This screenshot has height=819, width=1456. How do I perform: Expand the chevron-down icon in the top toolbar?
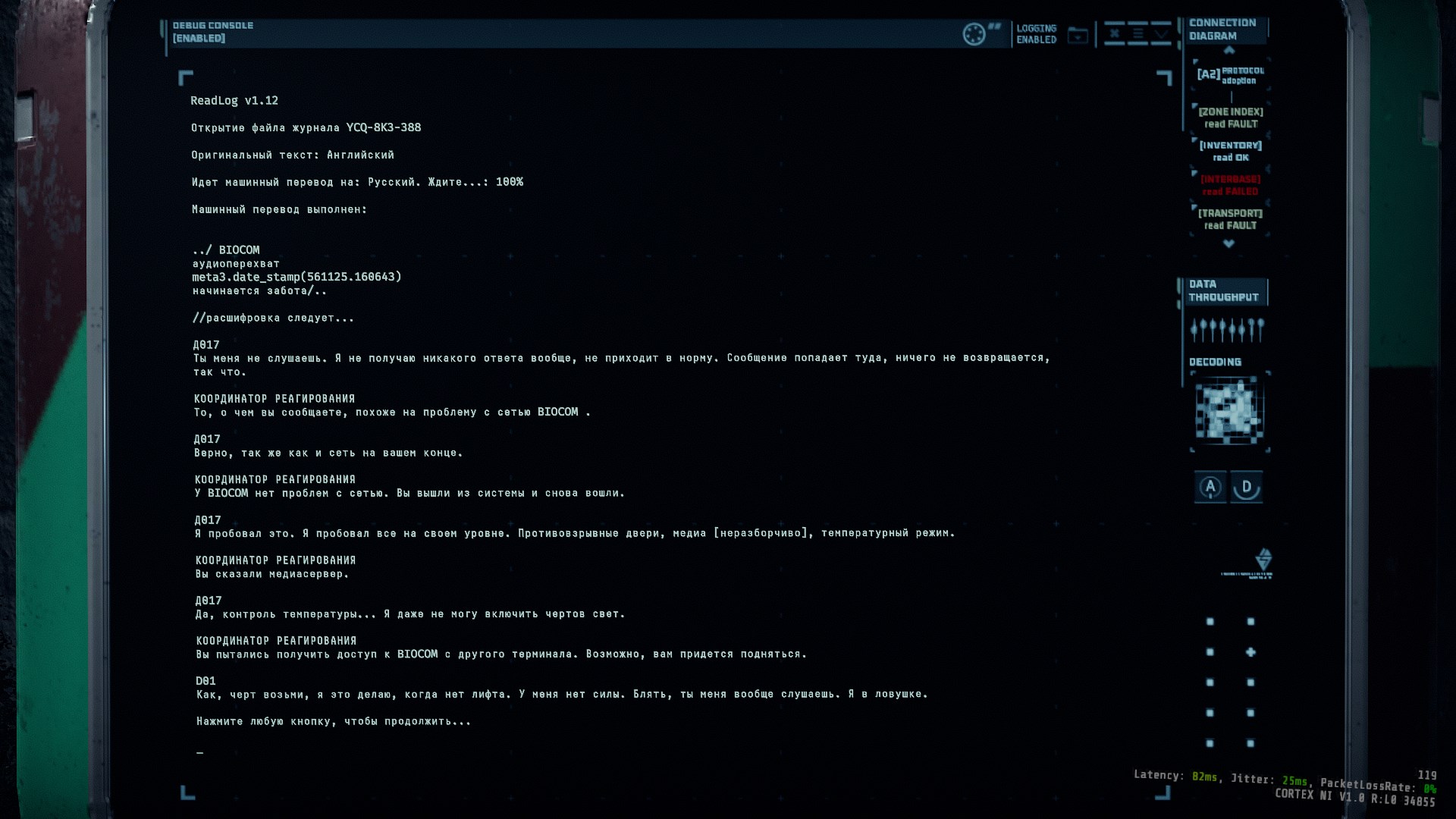click(1162, 33)
